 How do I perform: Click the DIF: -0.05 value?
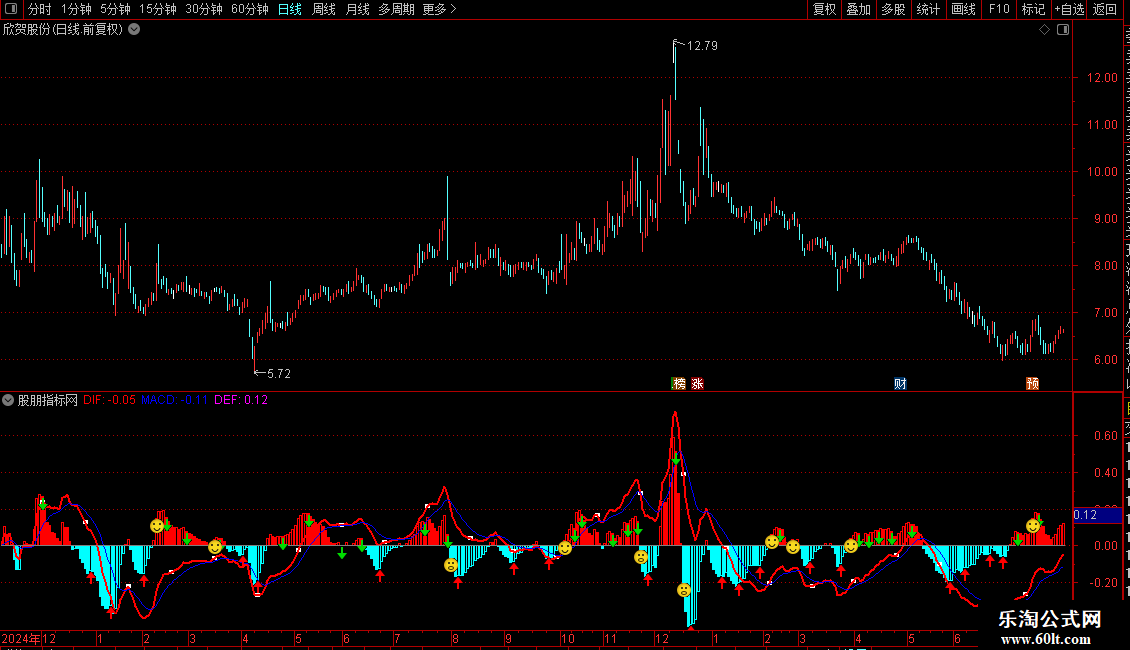tap(110, 400)
